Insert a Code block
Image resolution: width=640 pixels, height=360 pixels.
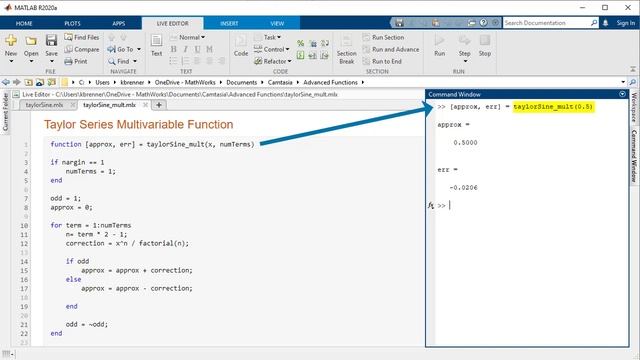(241, 45)
